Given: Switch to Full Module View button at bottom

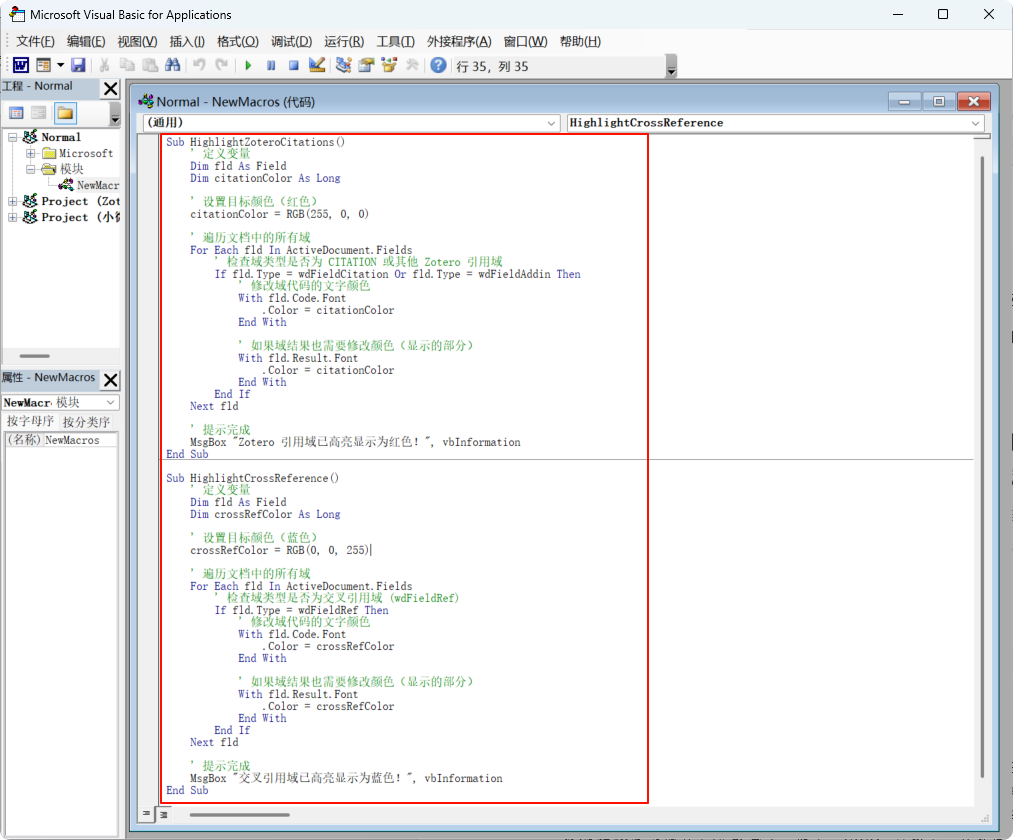Looking at the screenshot, I should 163,814.
